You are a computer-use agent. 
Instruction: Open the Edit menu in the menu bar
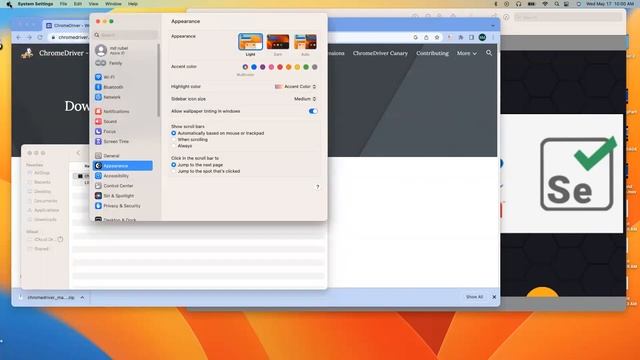coord(78,4)
